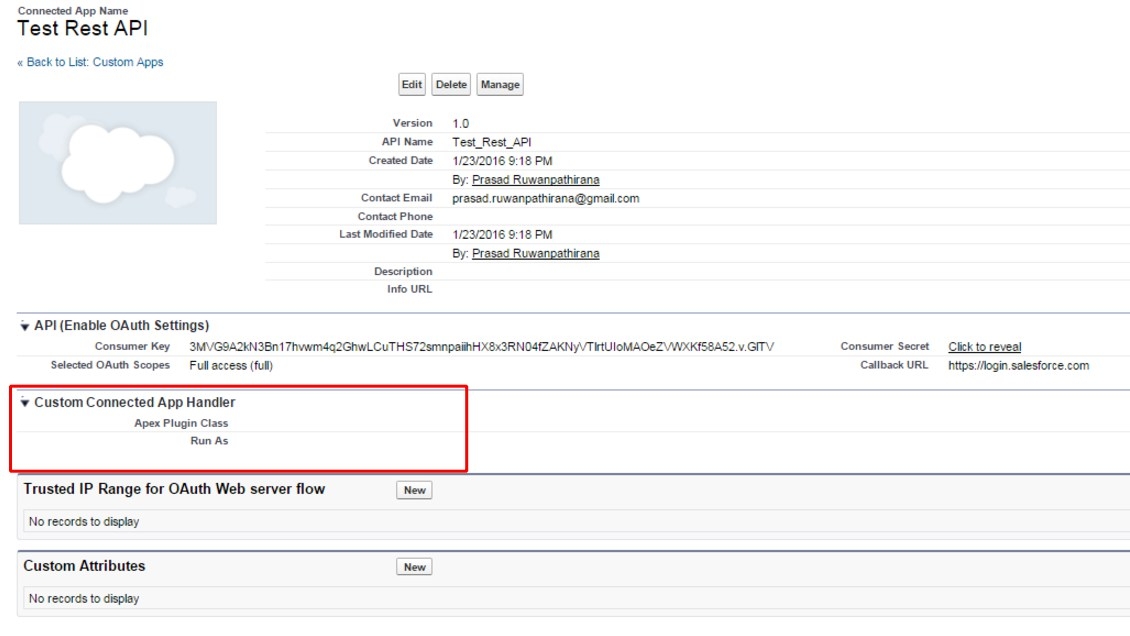Image resolution: width=1130 pixels, height=636 pixels.
Task: Add New Custom Attribute
Action: [x=414, y=567]
